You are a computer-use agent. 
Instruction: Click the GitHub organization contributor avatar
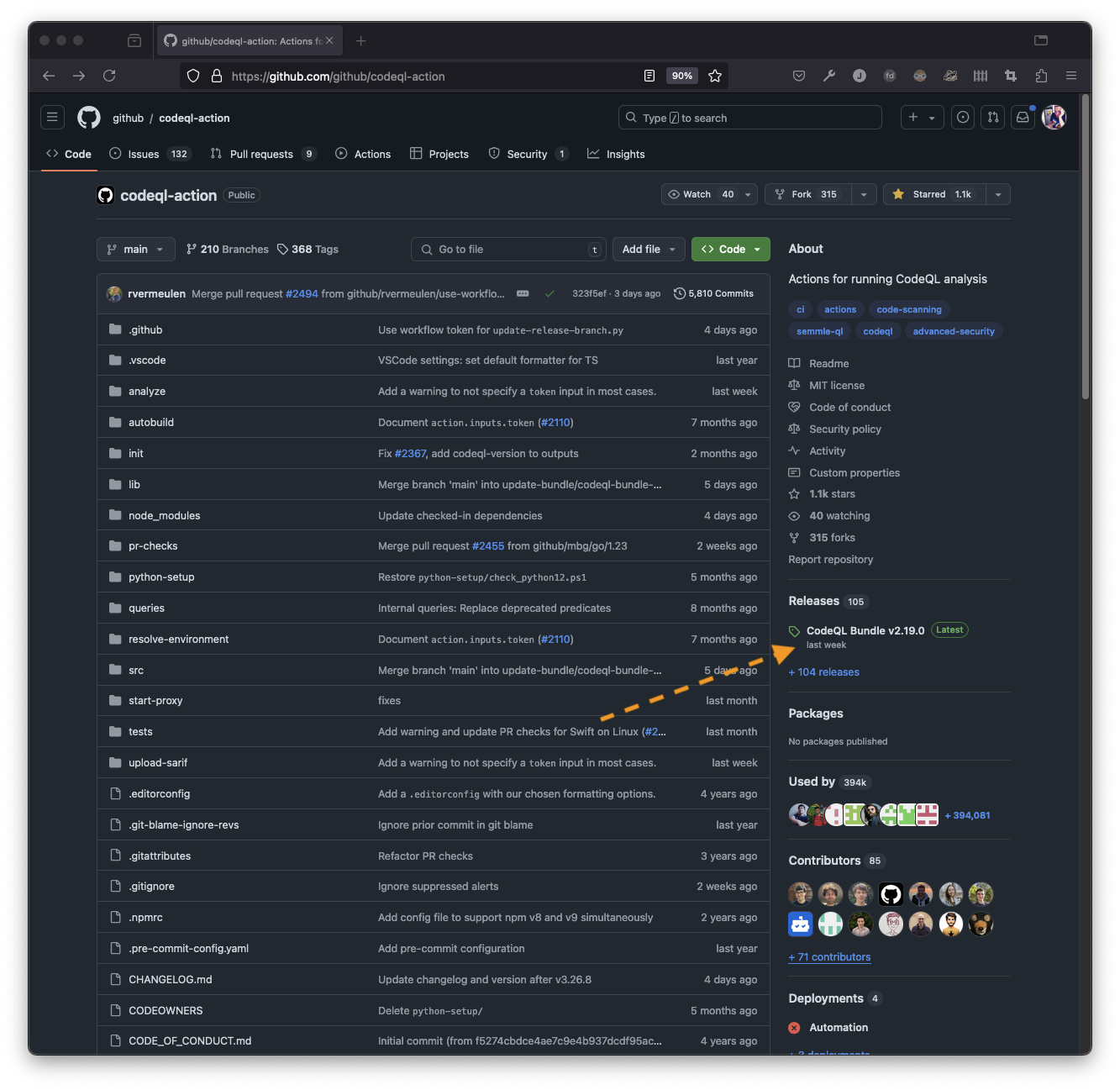891,893
